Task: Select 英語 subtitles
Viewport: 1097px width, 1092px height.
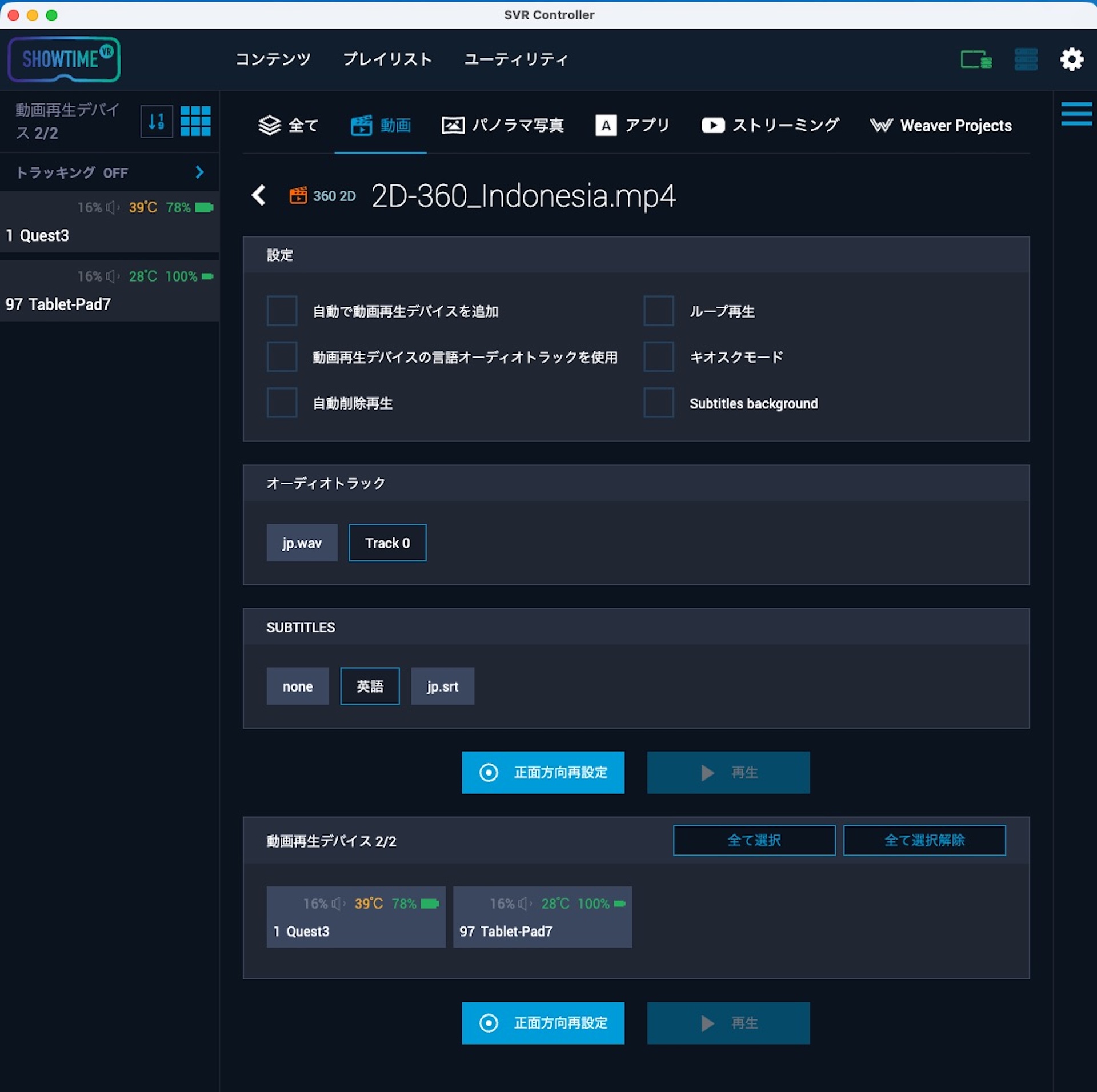Action: [x=370, y=686]
